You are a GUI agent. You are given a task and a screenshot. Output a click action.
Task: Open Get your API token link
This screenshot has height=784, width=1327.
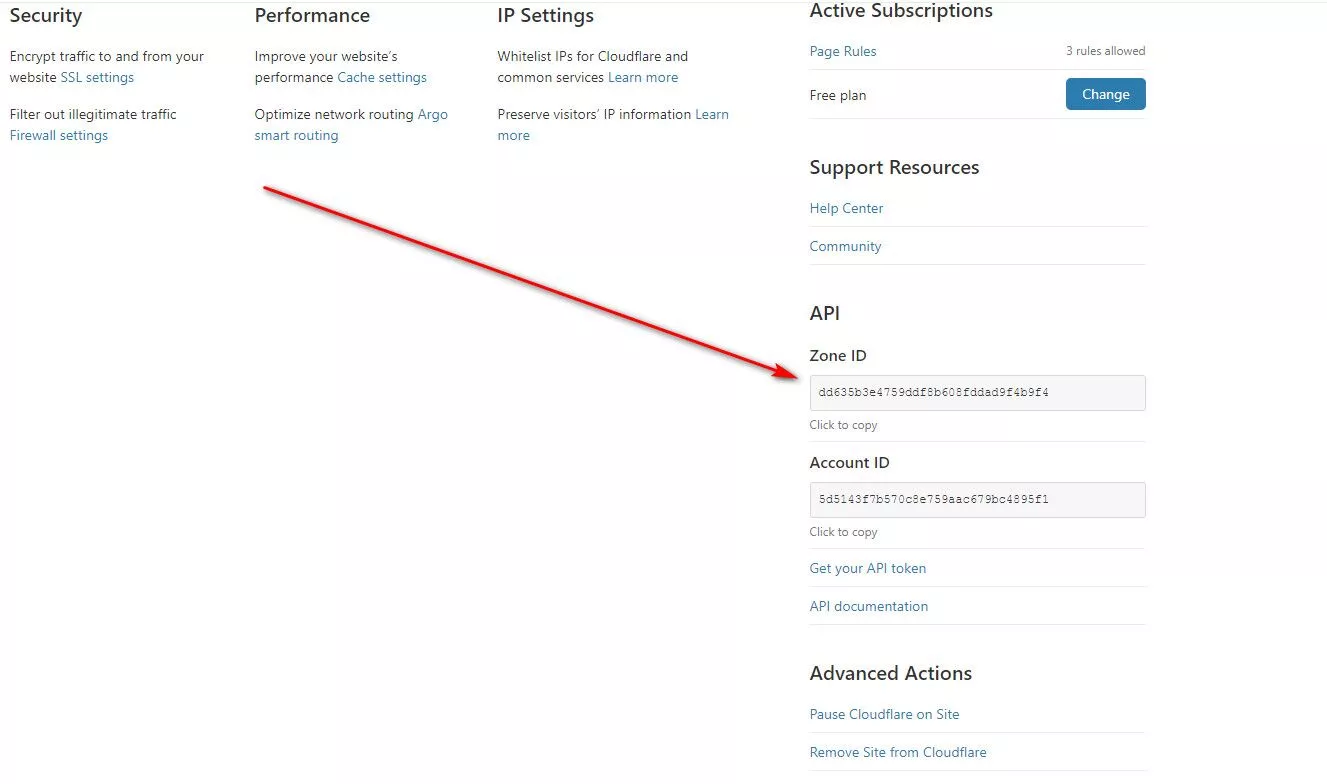[x=868, y=568]
